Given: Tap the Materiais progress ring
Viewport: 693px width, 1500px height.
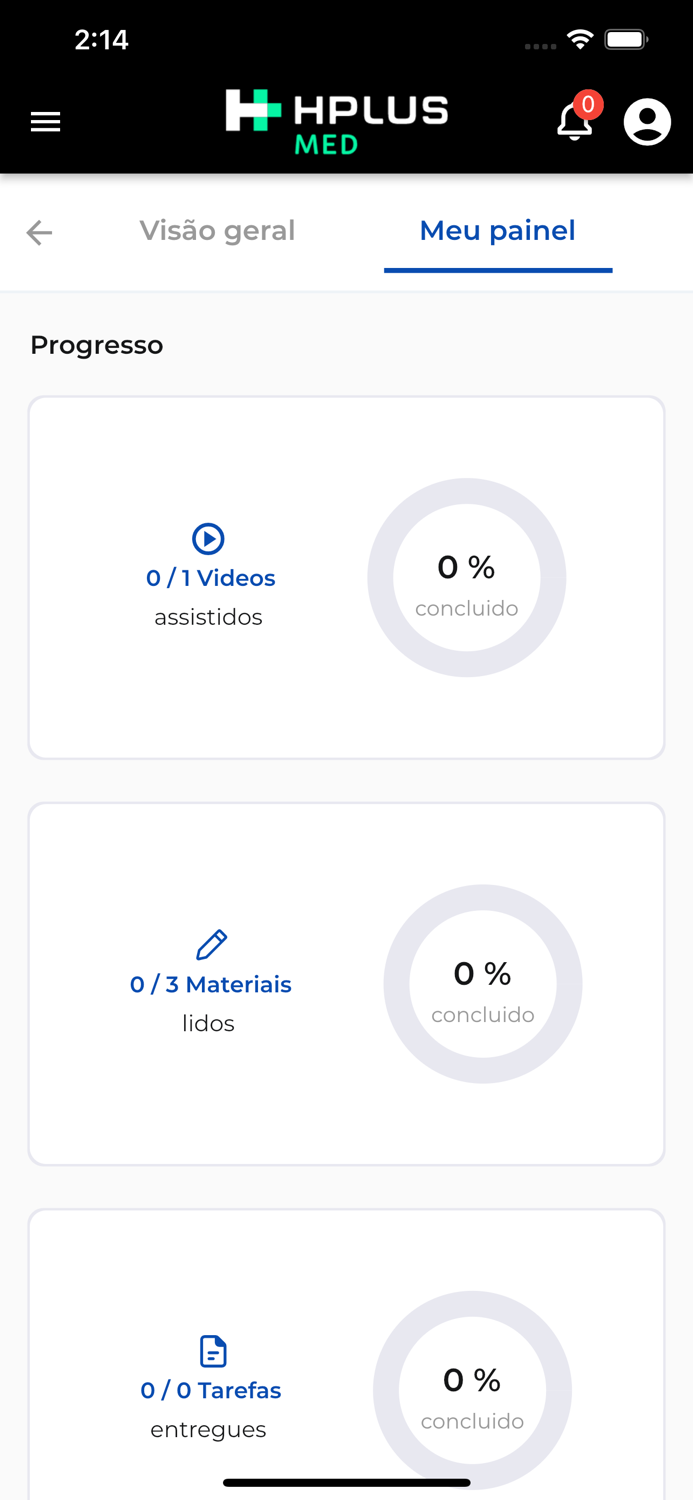Looking at the screenshot, I should click(x=483, y=984).
